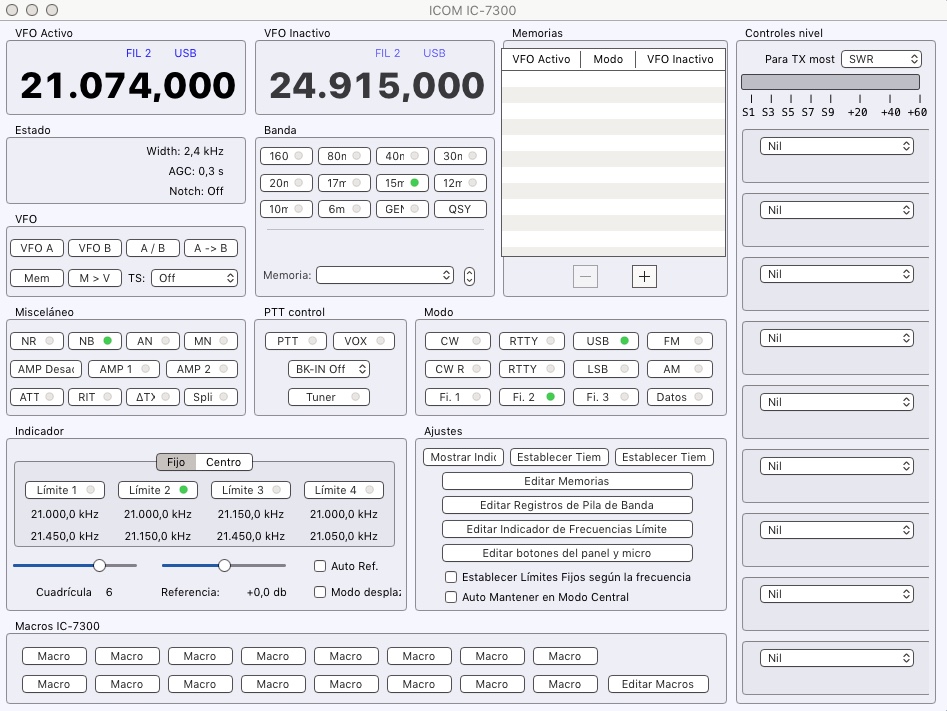The height and width of the screenshot is (711, 947).
Task: Open the second Nil level control dropdown
Action: 836,210
